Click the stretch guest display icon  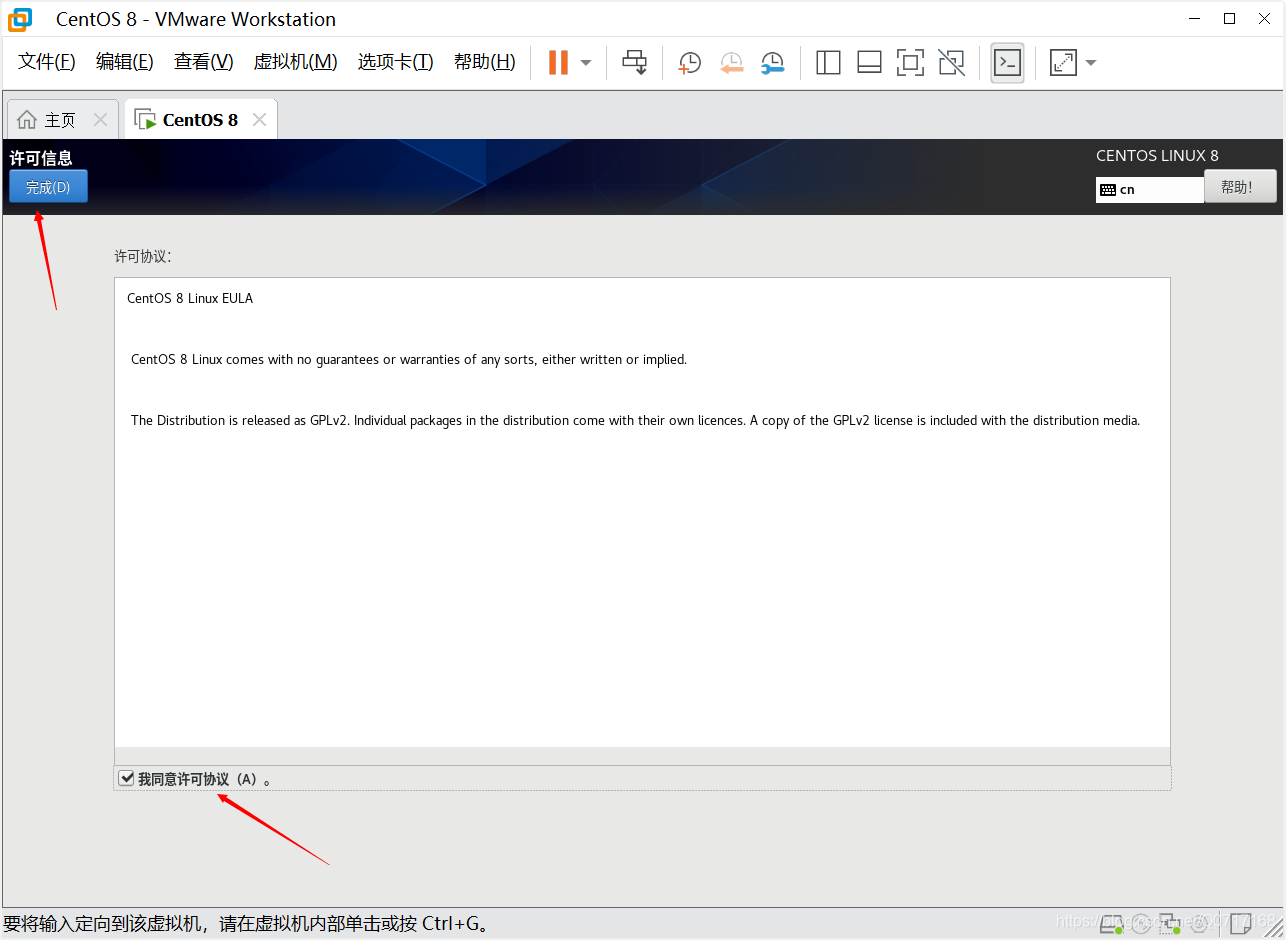tap(1063, 63)
